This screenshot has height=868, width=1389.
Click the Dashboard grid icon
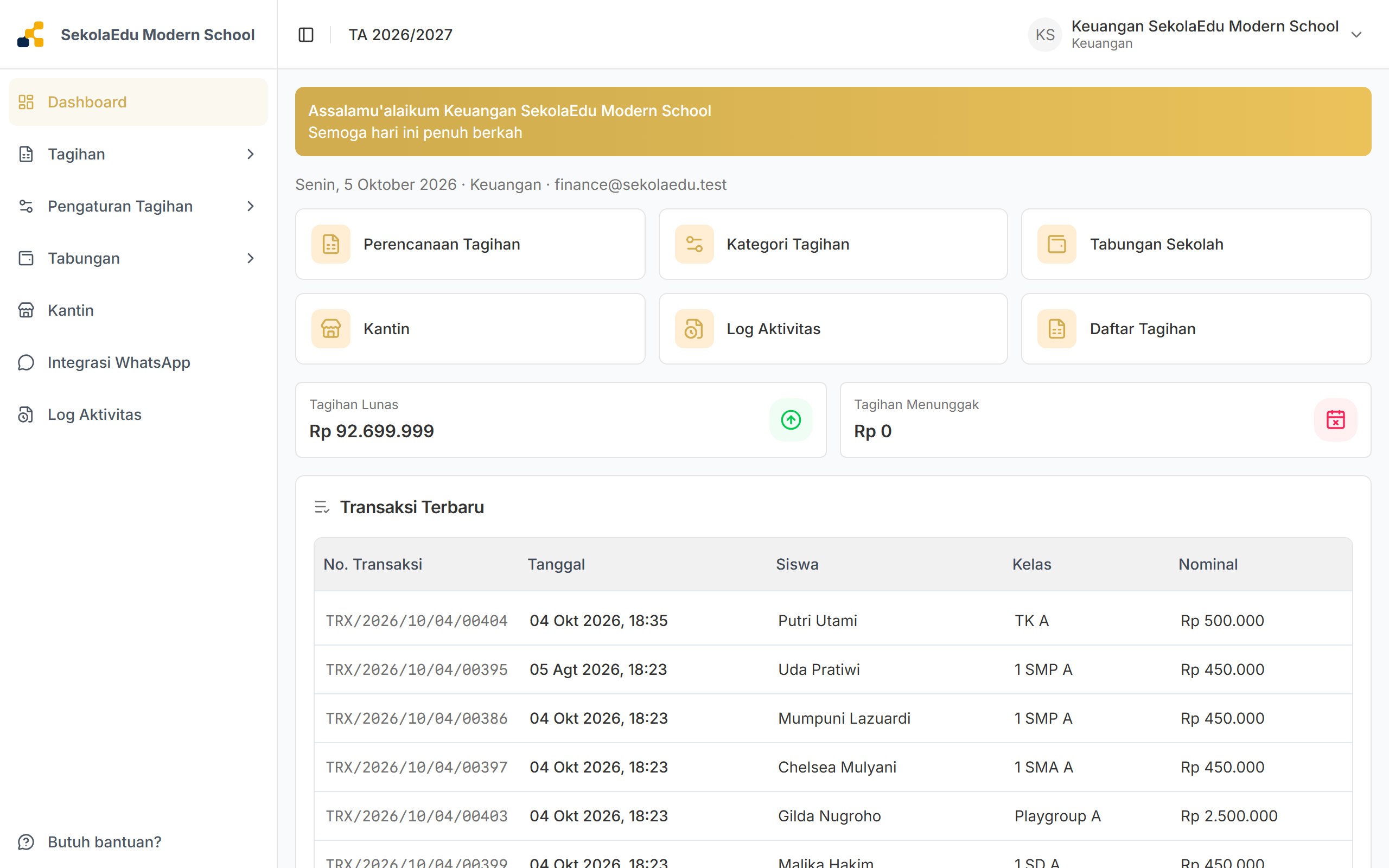coord(26,101)
